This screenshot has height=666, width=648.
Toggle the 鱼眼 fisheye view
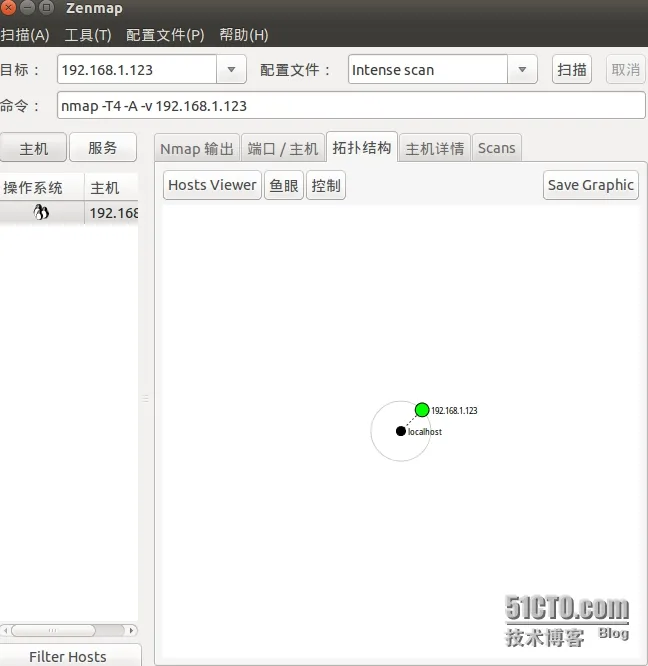click(x=284, y=185)
